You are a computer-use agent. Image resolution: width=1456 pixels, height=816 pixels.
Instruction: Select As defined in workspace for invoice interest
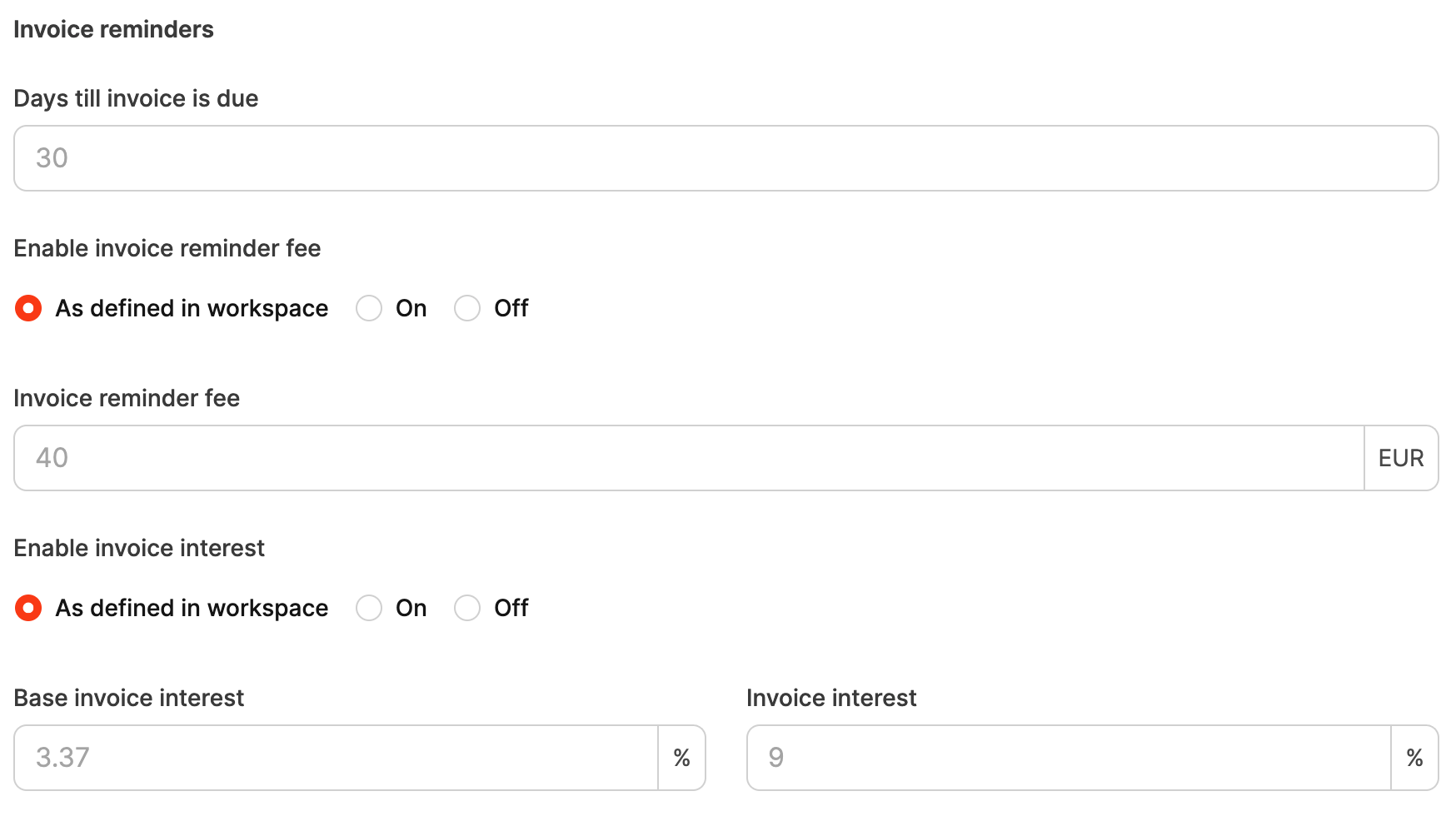pyautogui.click(x=29, y=608)
